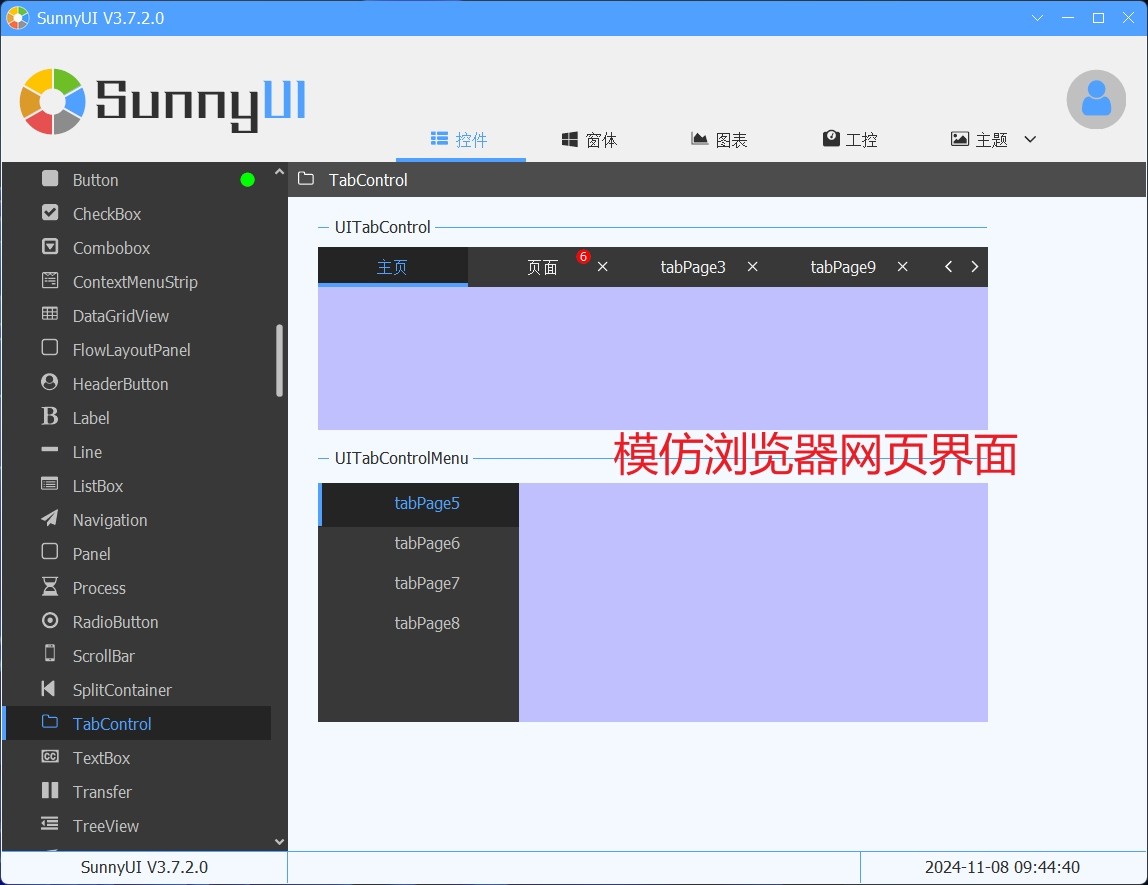Select the Process hourglass icon
This screenshot has width=1148, height=885.
50,587
